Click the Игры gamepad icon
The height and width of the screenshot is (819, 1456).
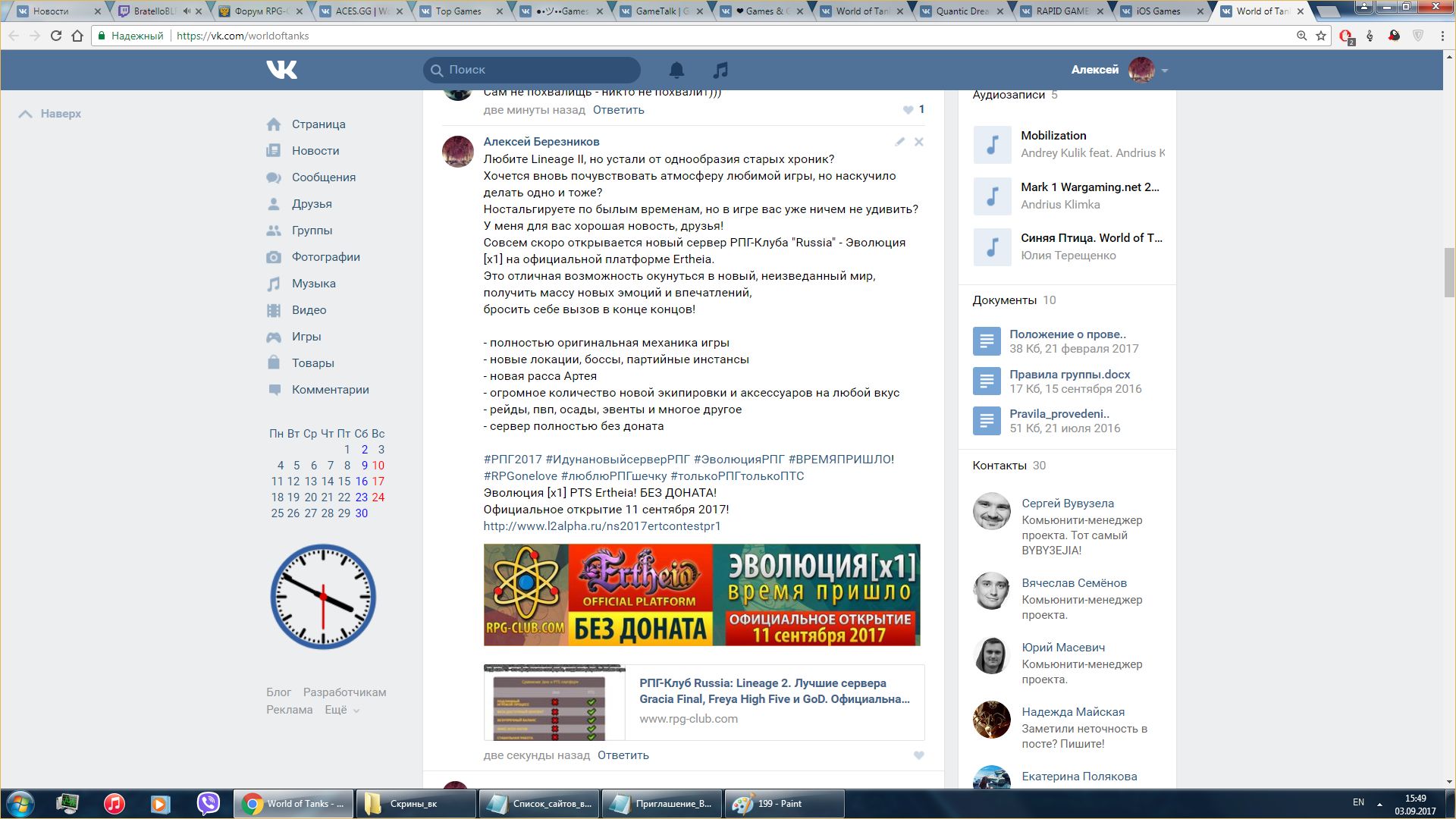[x=274, y=337]
